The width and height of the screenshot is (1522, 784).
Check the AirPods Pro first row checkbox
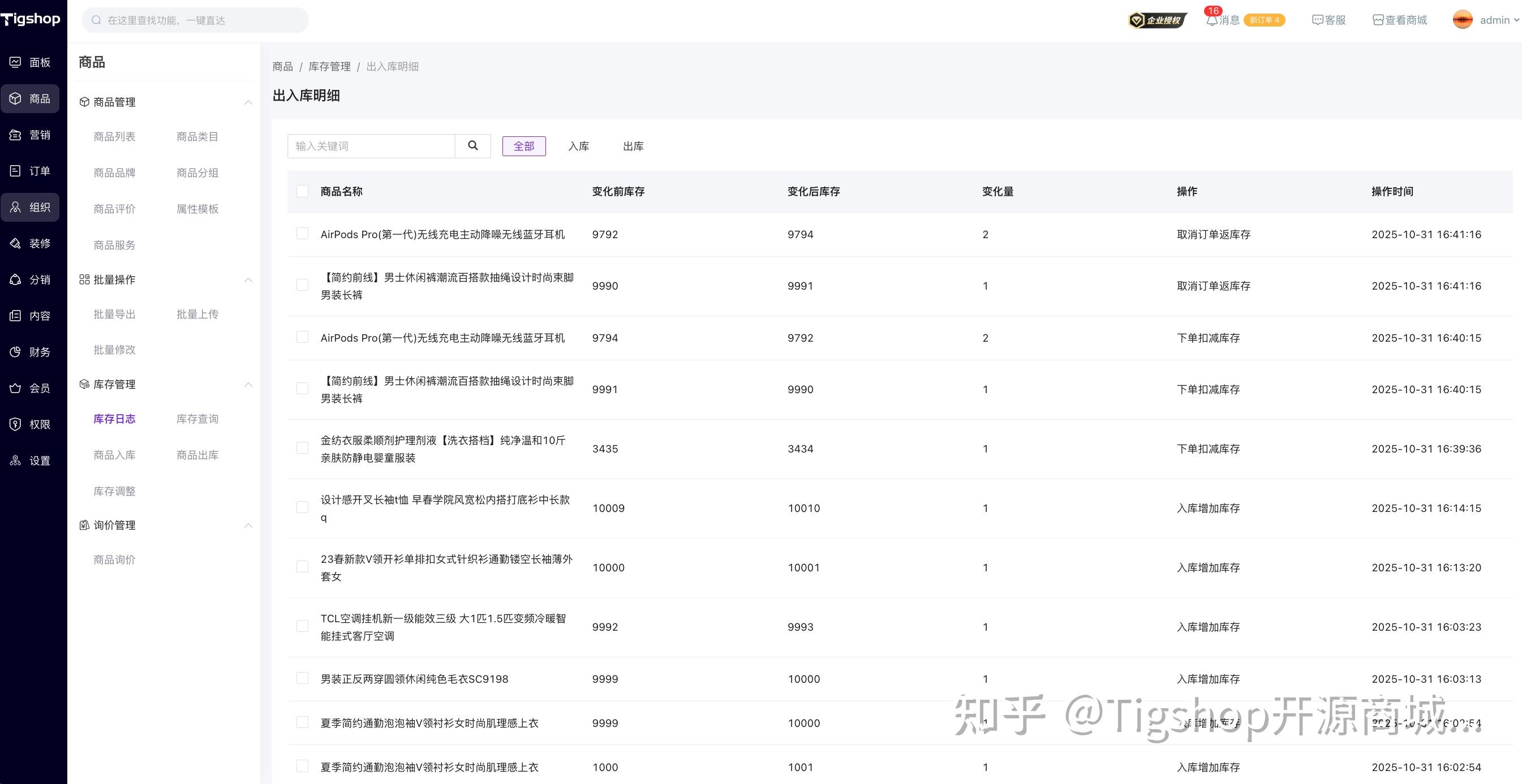click(x=303, y=234)
